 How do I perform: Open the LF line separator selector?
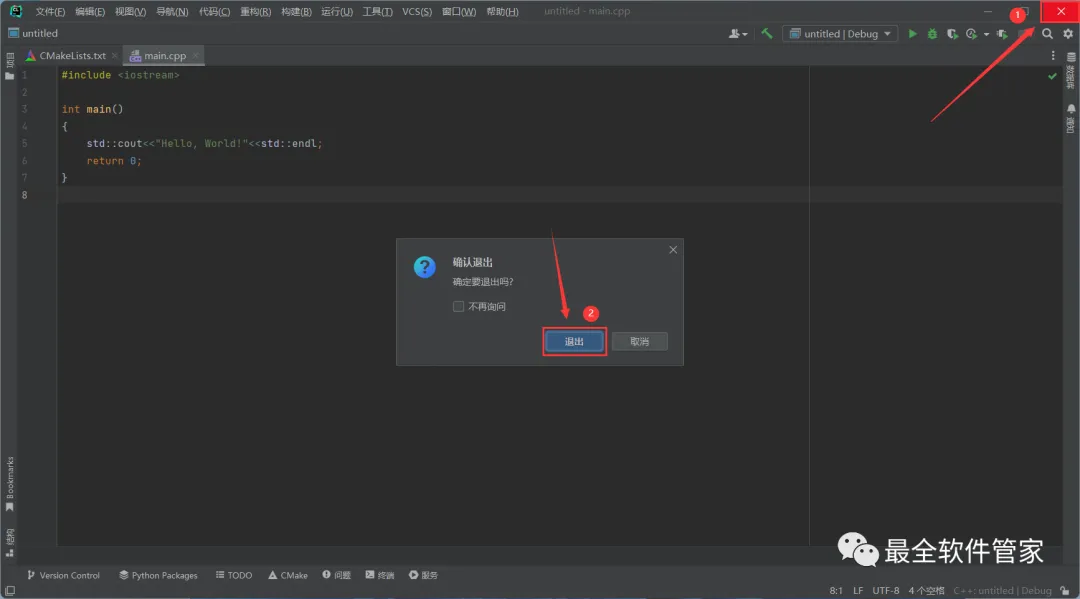coord(858,591)
